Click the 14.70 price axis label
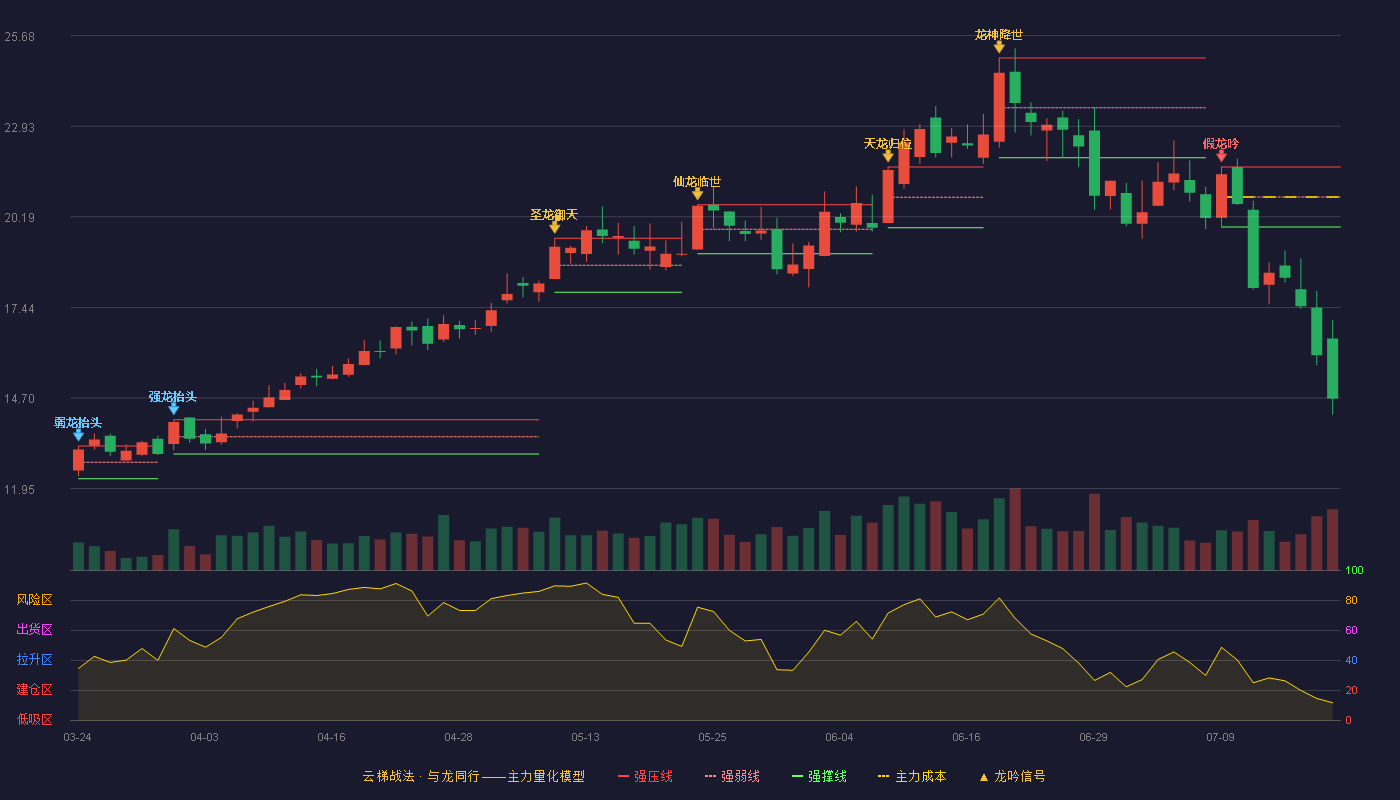 coord(19,399)
